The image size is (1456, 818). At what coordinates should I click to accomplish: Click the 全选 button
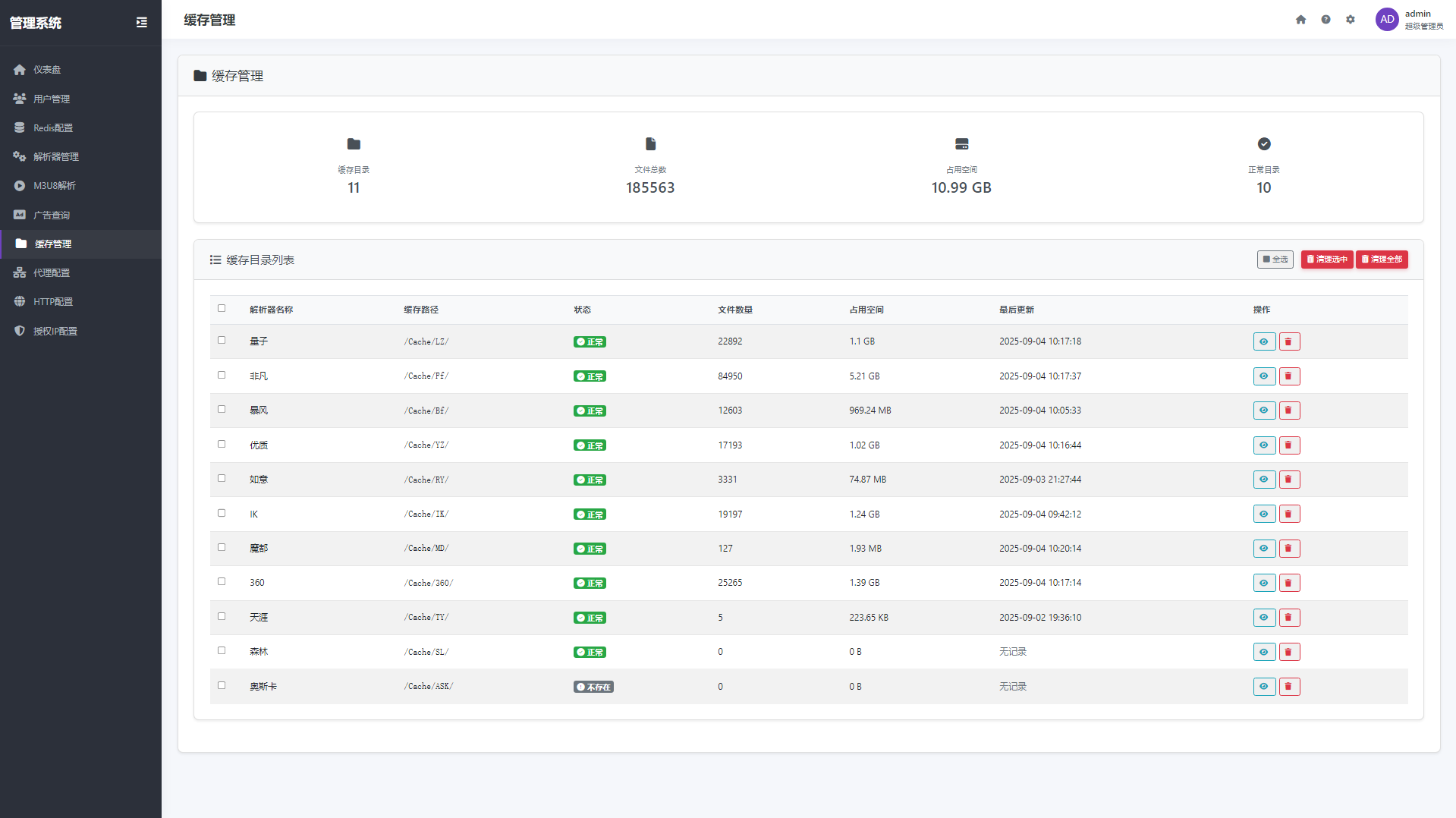1275,260
